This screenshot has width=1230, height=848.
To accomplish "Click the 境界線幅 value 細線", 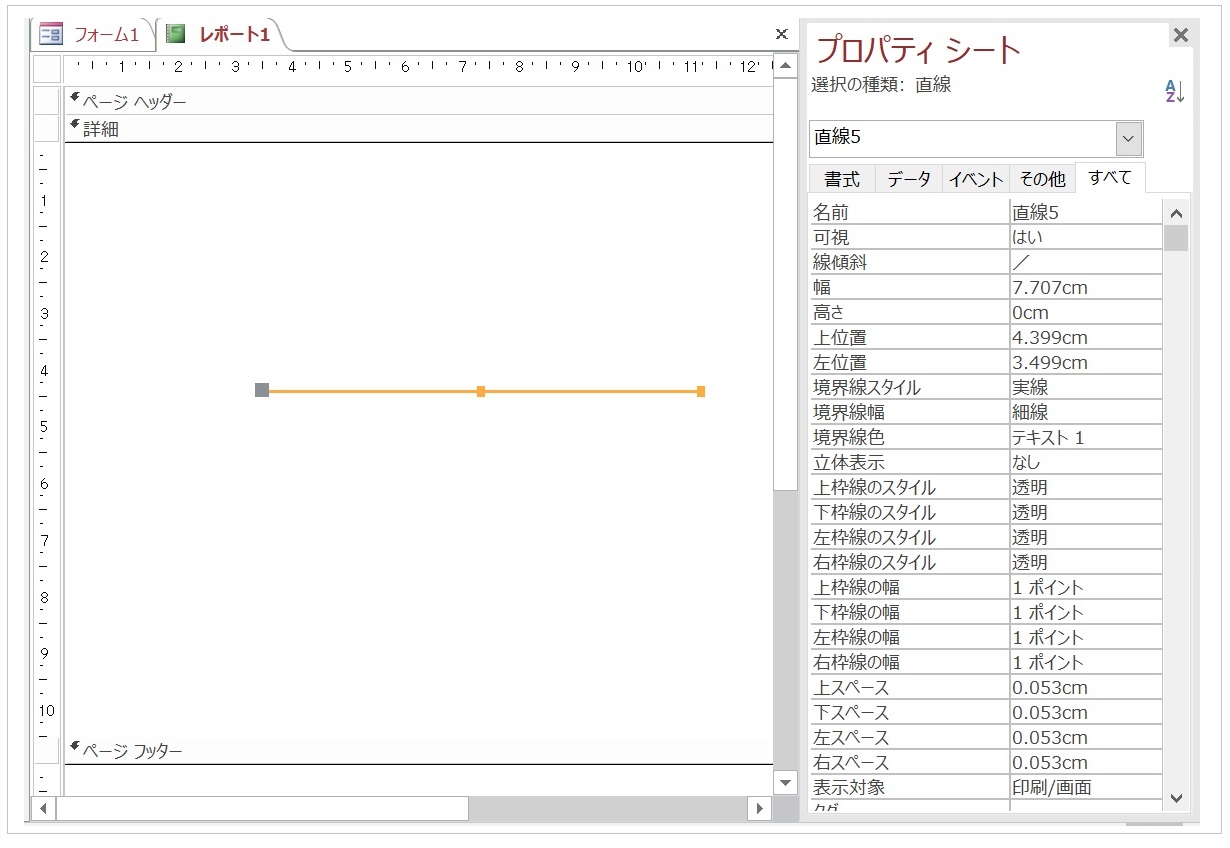I will [1086, 412].
